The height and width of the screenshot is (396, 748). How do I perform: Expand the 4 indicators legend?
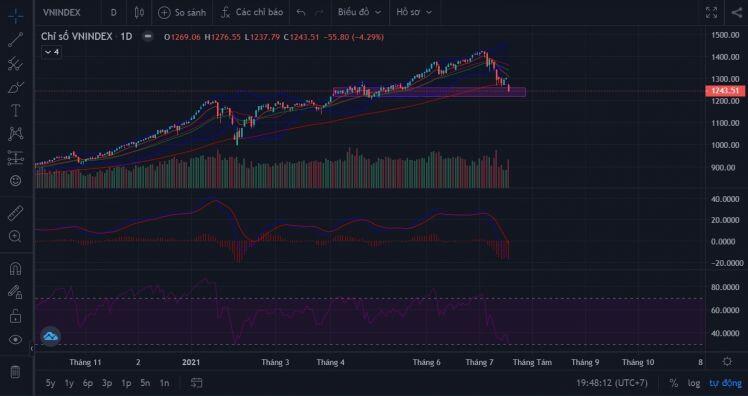tap(52, 52)
